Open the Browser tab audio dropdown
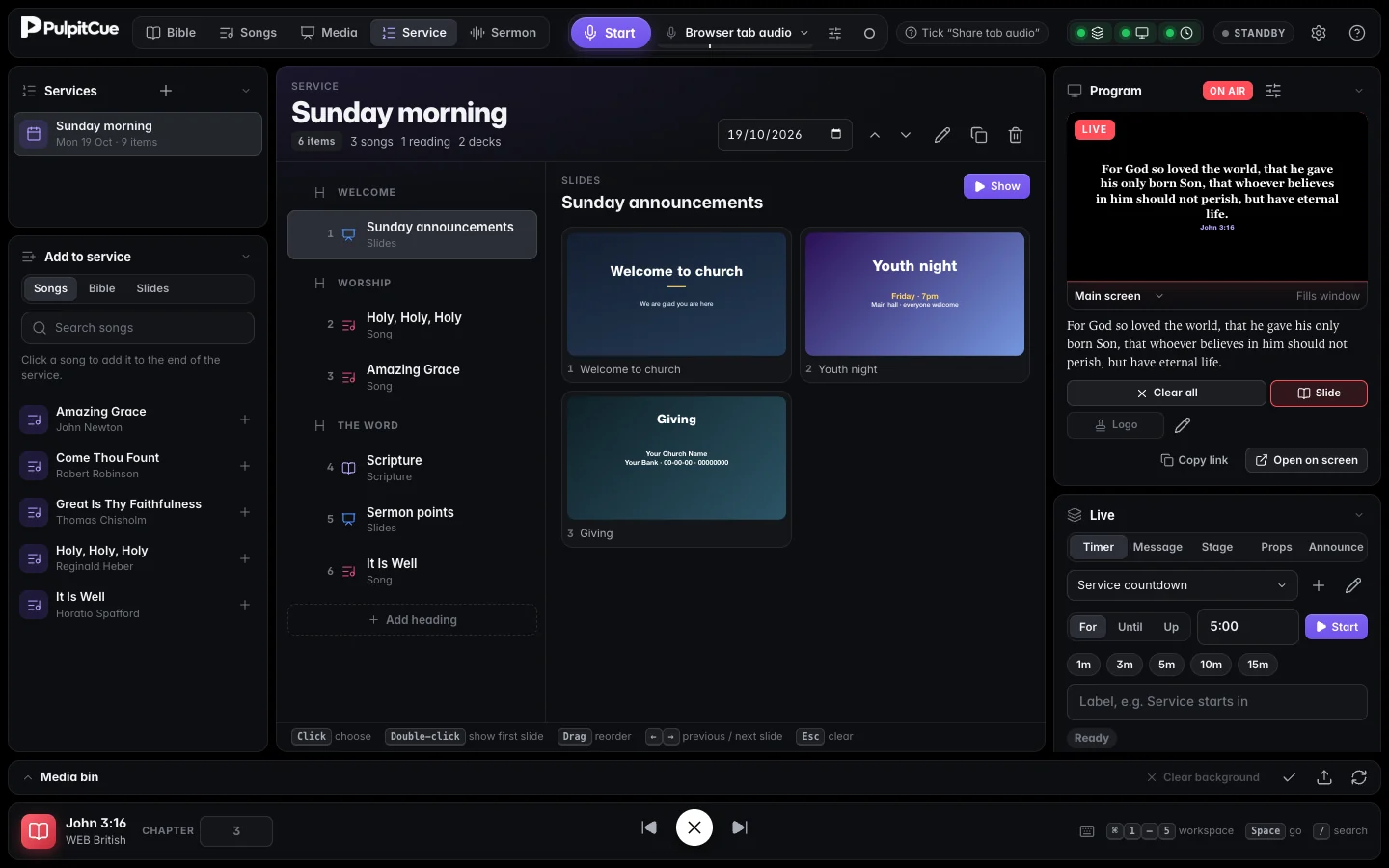1389x868 pixels. pos(737,33)
